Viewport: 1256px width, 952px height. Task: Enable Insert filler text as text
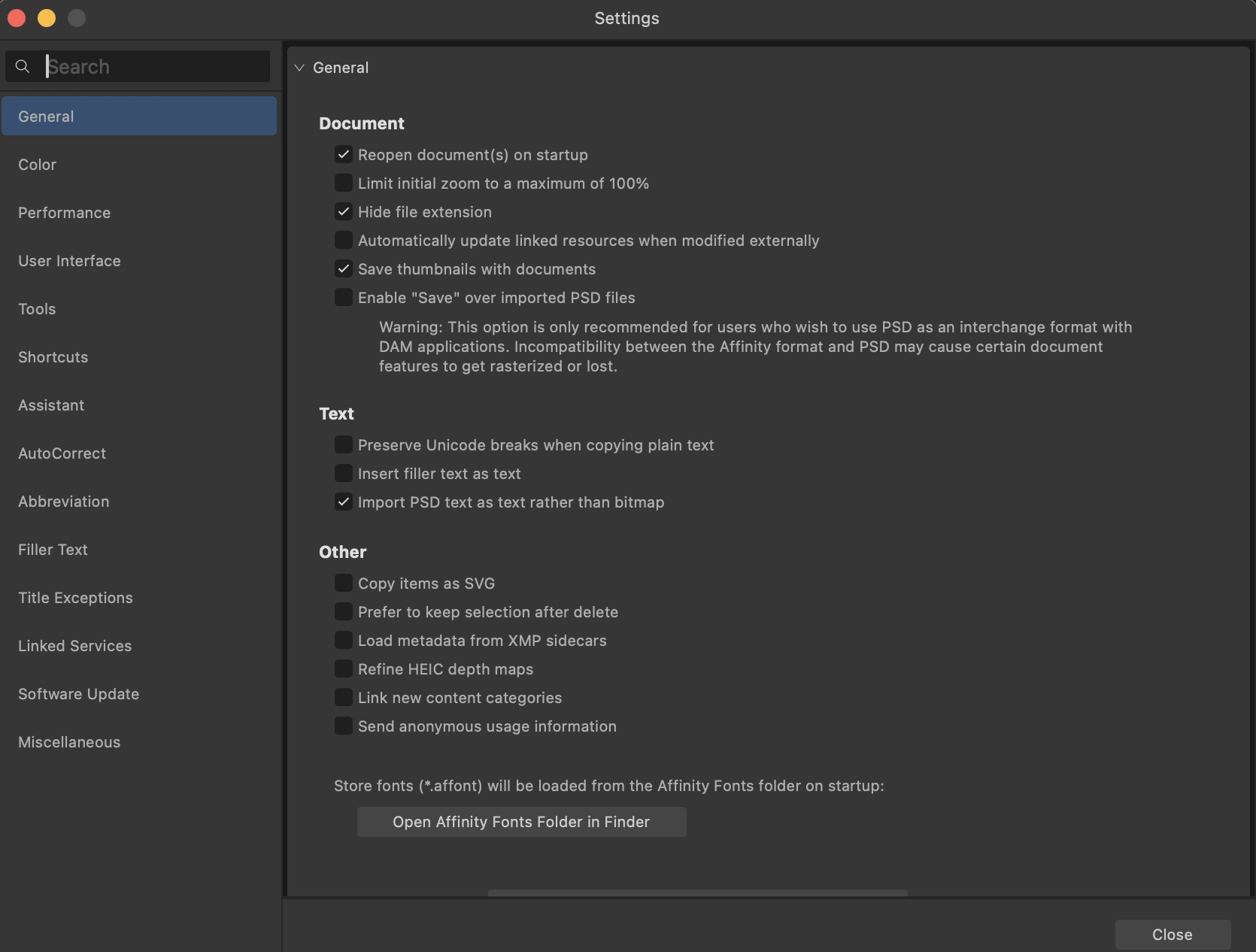pos(344,474)
